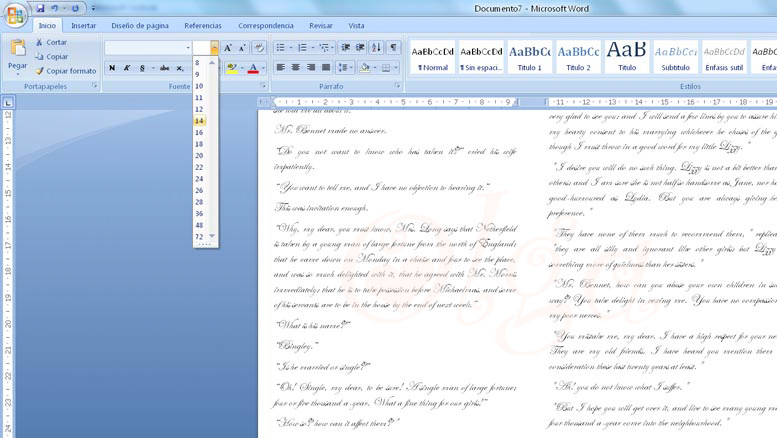This screenshot has height=438, width=777.
Task: Toggle strikethrough (abc) formatting
Action: pos(165,68)
